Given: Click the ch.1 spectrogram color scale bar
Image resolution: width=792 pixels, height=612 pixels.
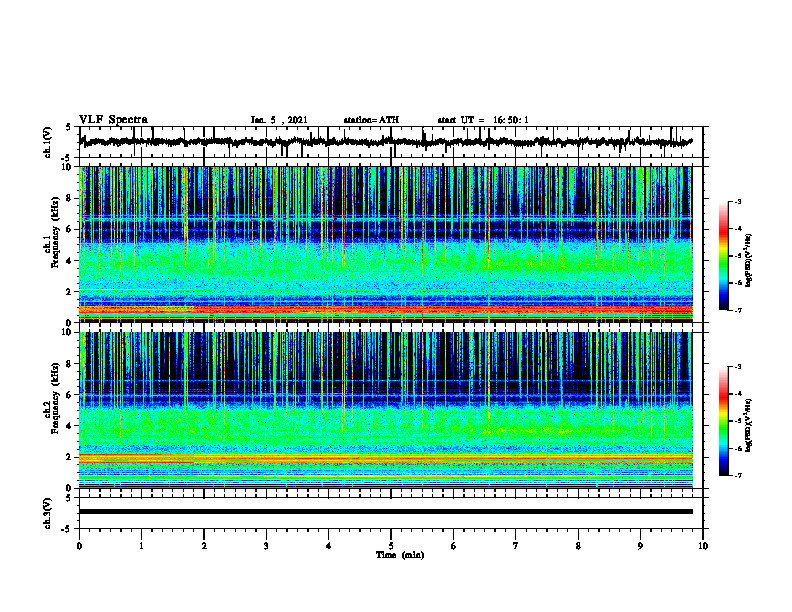Looking at the screenshot, I should (x=723, y=256).
